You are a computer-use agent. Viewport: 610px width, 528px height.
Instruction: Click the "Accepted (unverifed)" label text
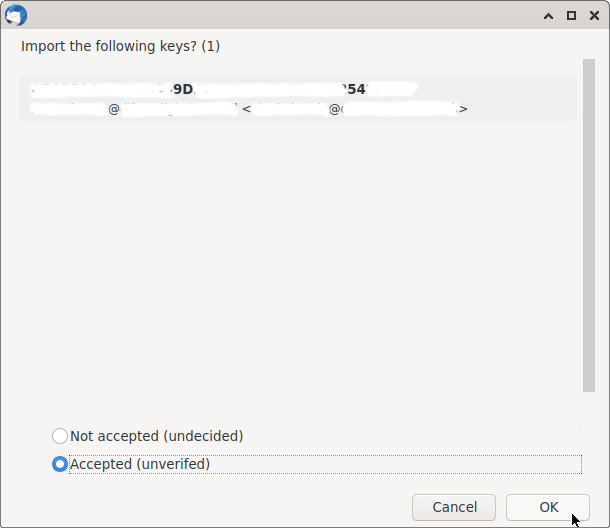coord(140,464)
